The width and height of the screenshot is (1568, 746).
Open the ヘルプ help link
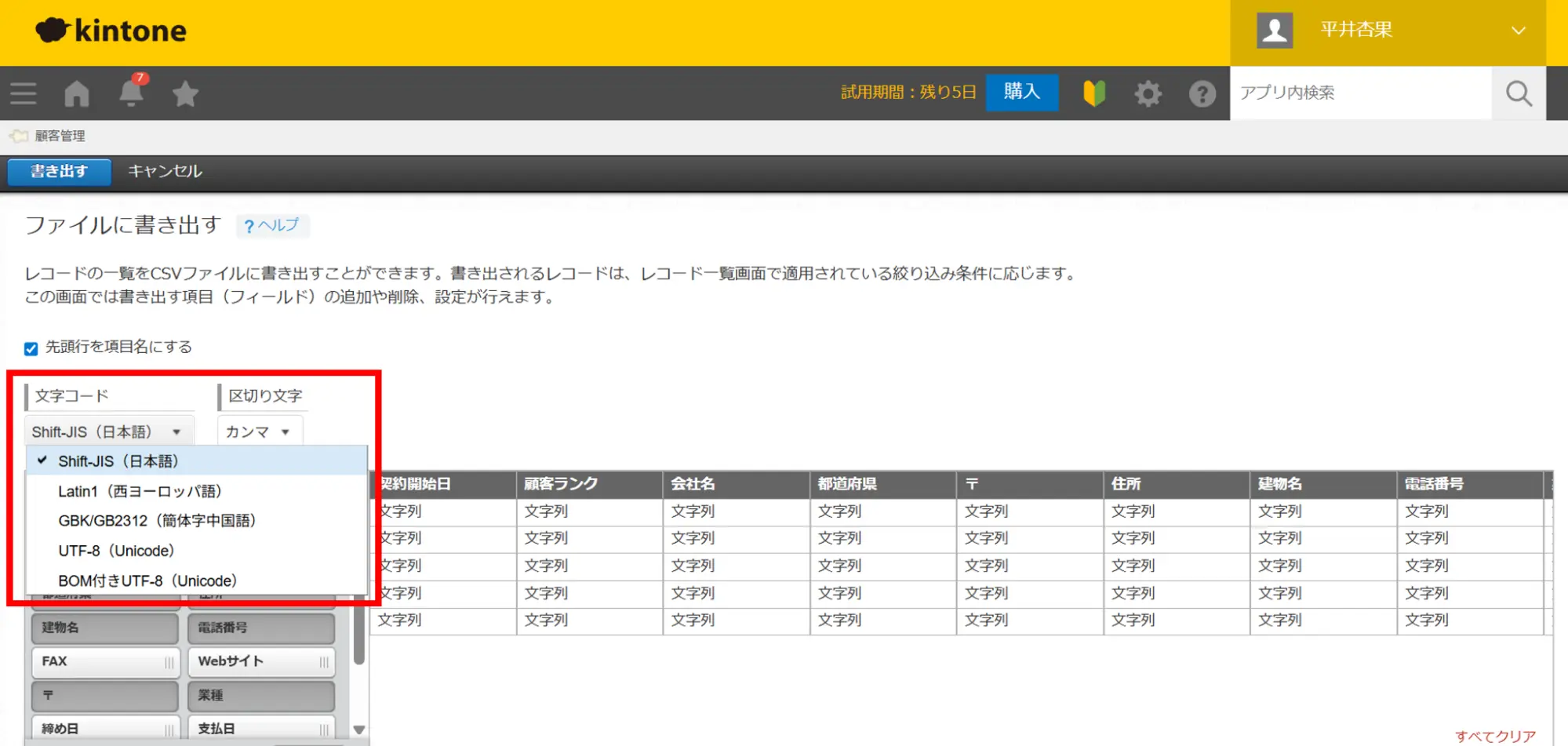(x=272, y=226)
